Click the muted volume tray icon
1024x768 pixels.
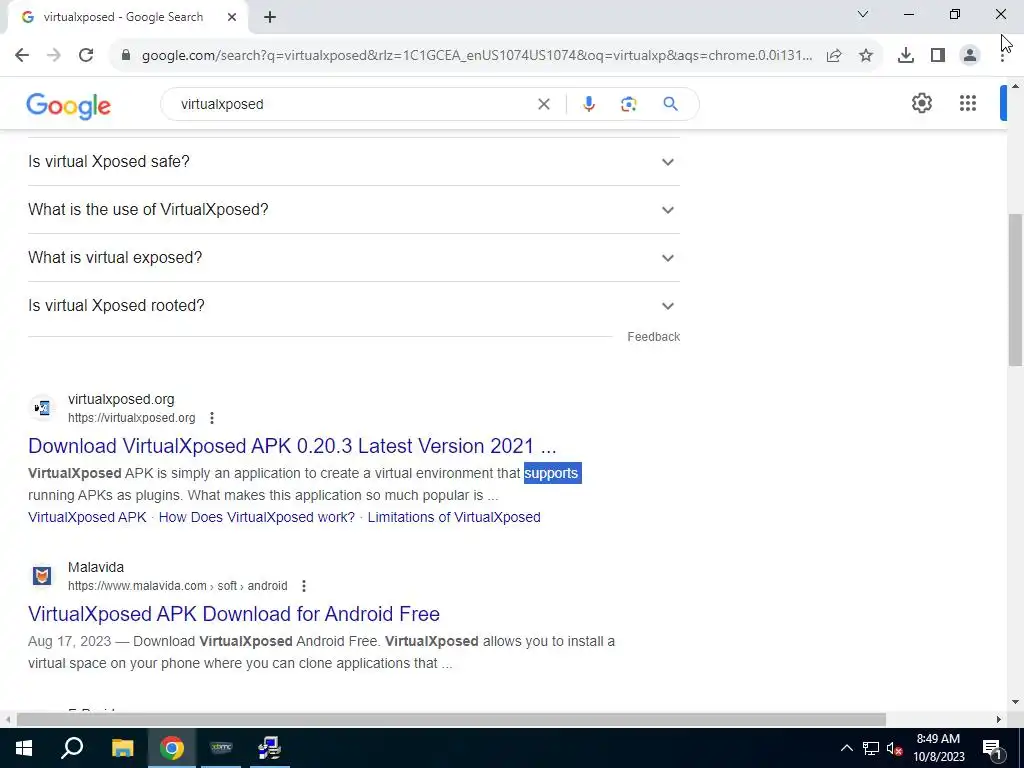pyautogui.click(x=894, y=748)
